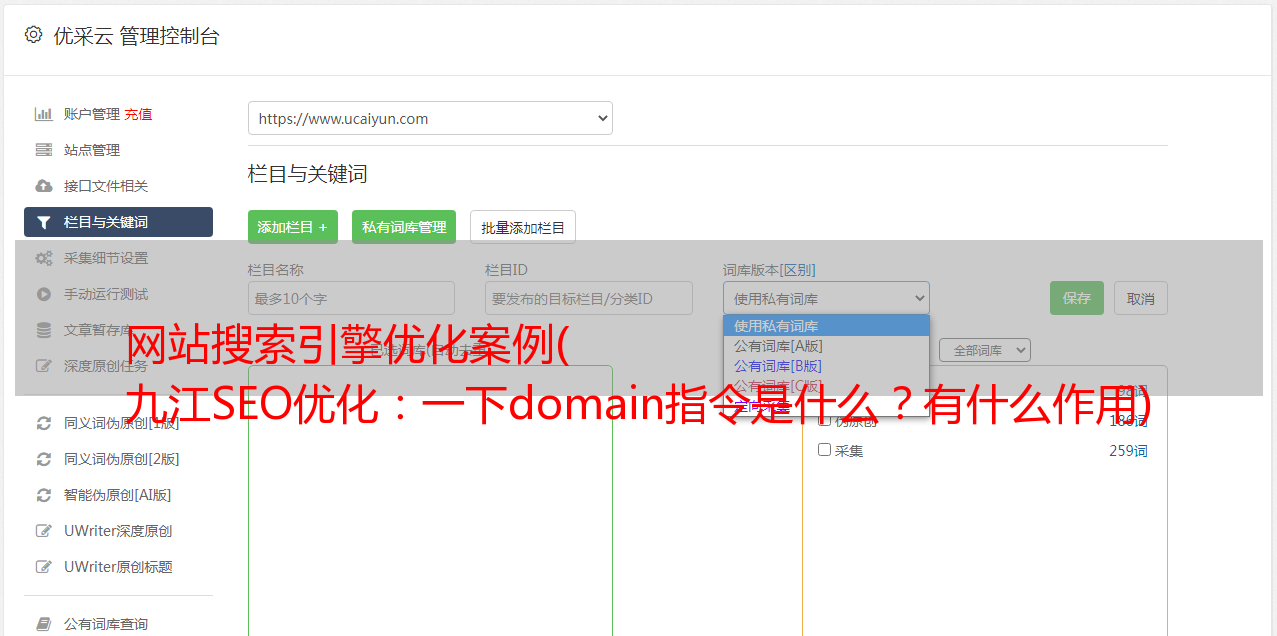Focus the 栏目ID input field

click(589, 298)
